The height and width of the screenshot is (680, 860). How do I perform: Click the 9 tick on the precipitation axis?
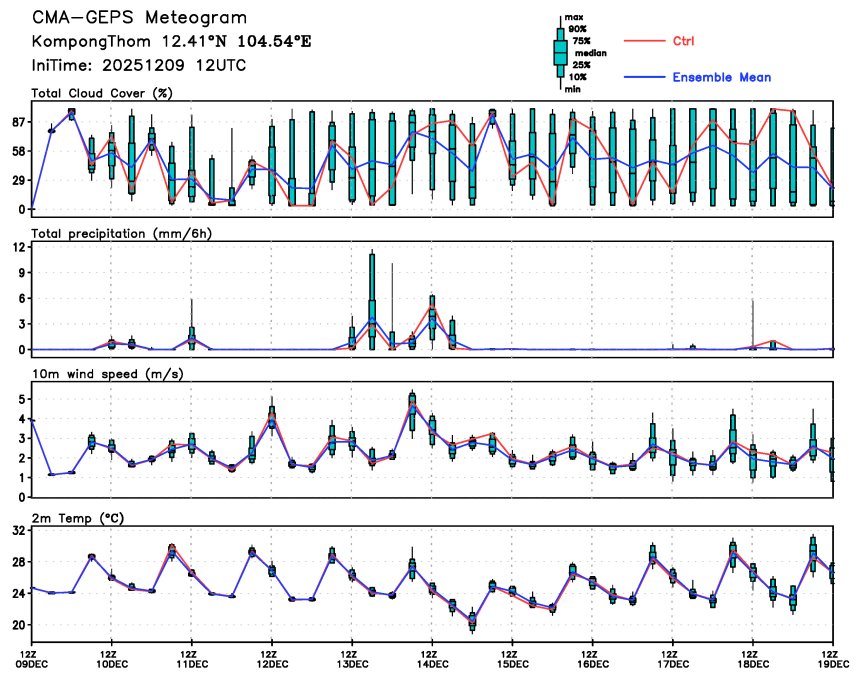click(x=22, y=273)
